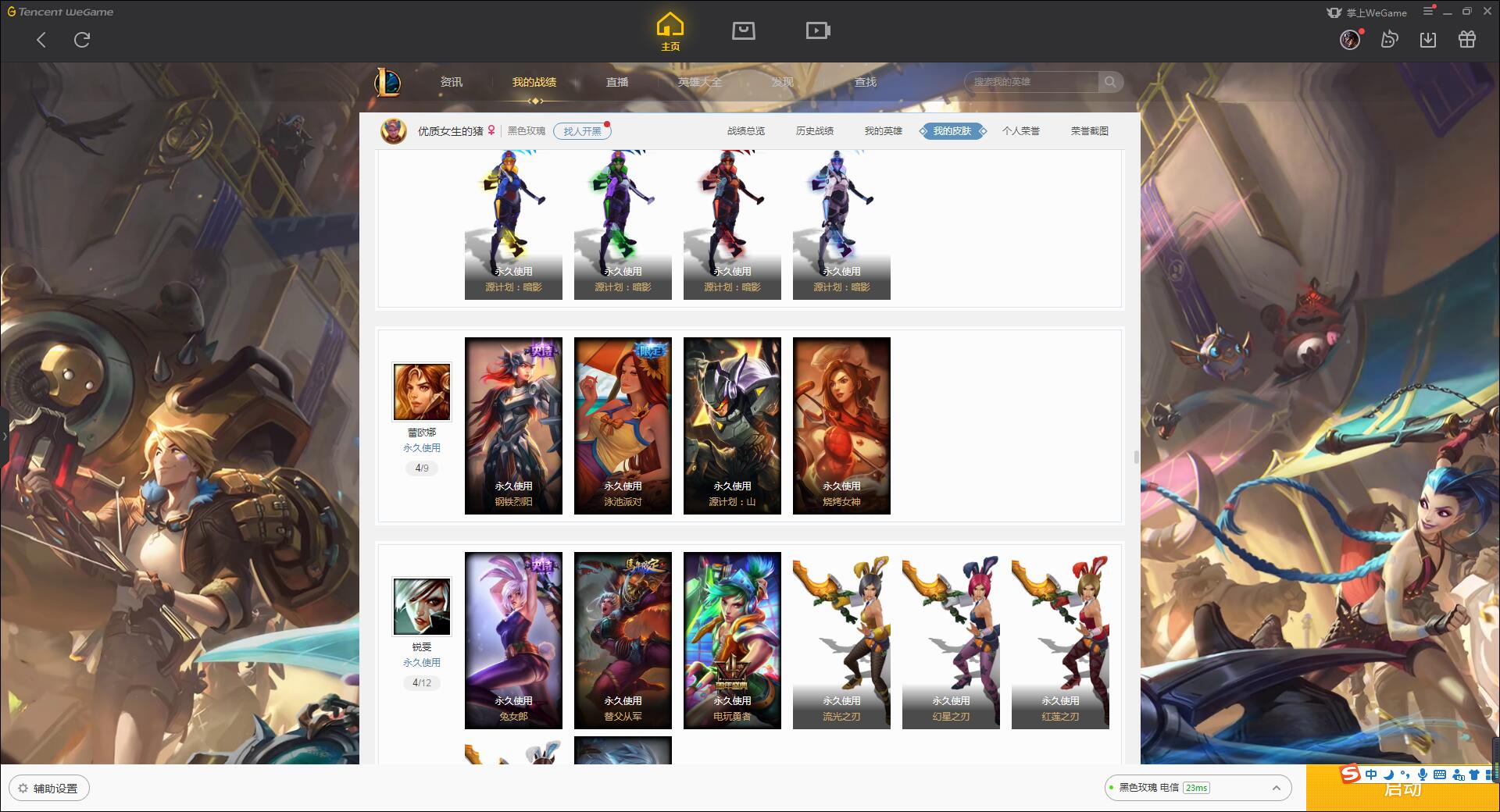Click the refresh icon
The width and height of the screenshot is (1500, 812).
pos(82,40)
